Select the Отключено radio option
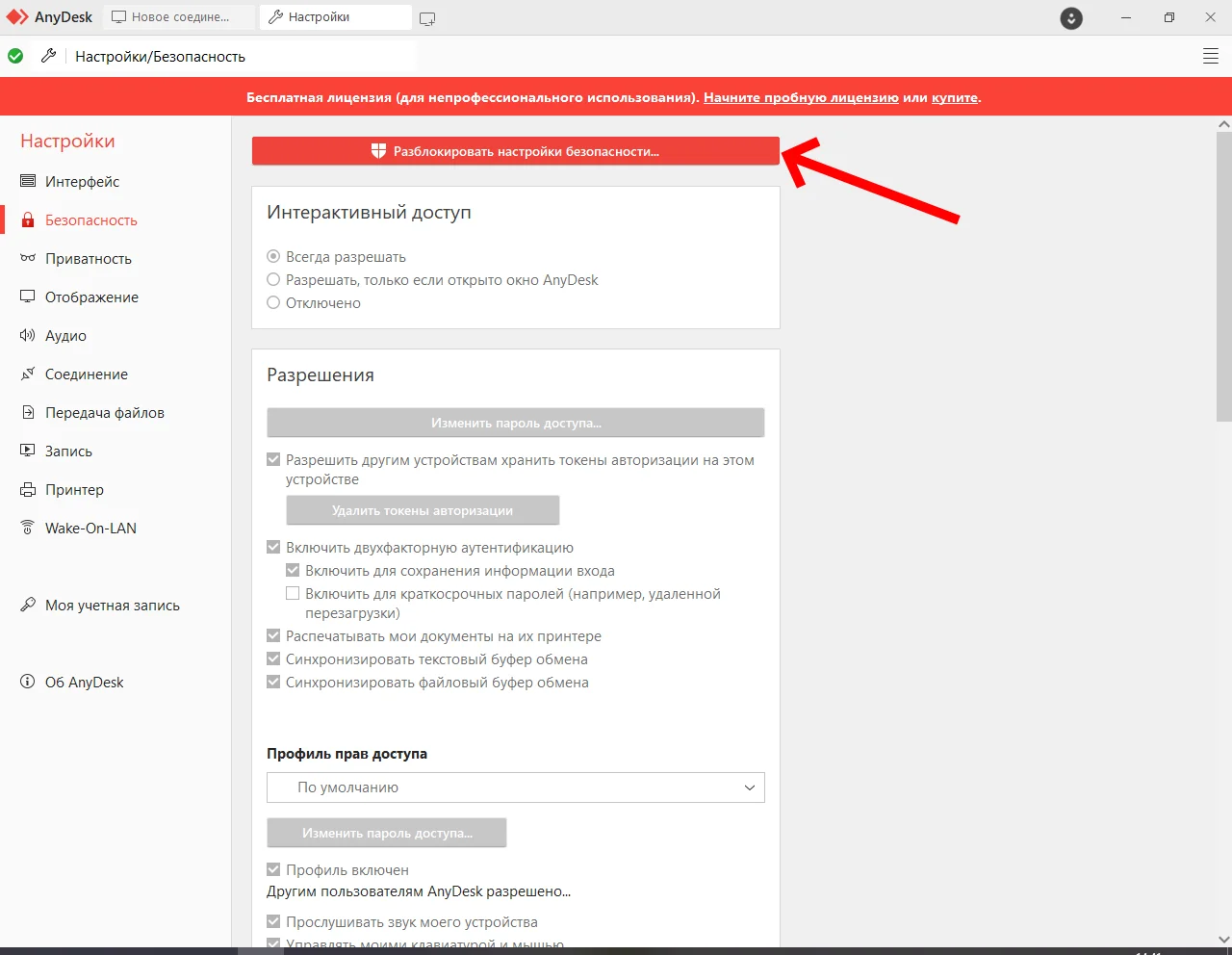 click(x=273, y=303)
